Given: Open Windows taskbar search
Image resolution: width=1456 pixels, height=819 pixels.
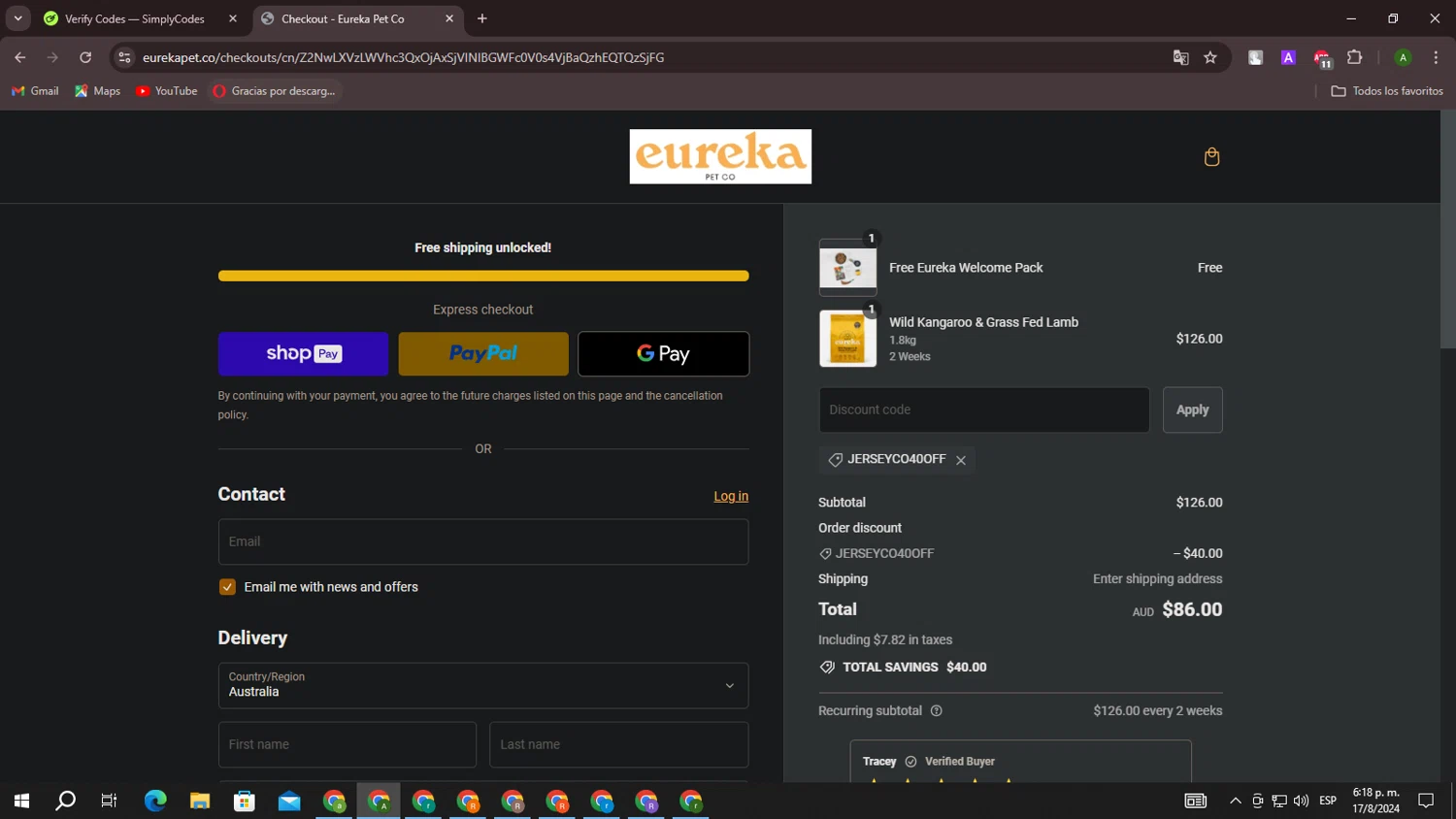Looking at the screenshot, I should point(65,801).
